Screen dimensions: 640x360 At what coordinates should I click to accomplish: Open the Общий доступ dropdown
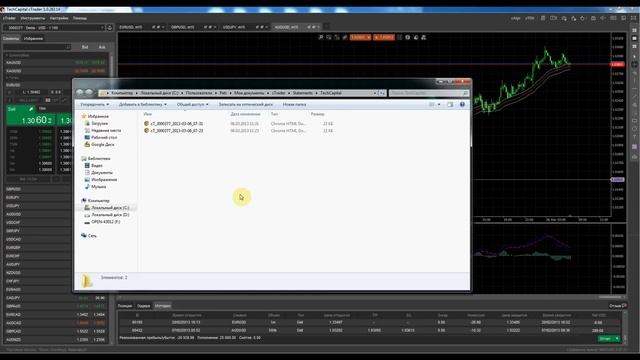pos(192,104)
